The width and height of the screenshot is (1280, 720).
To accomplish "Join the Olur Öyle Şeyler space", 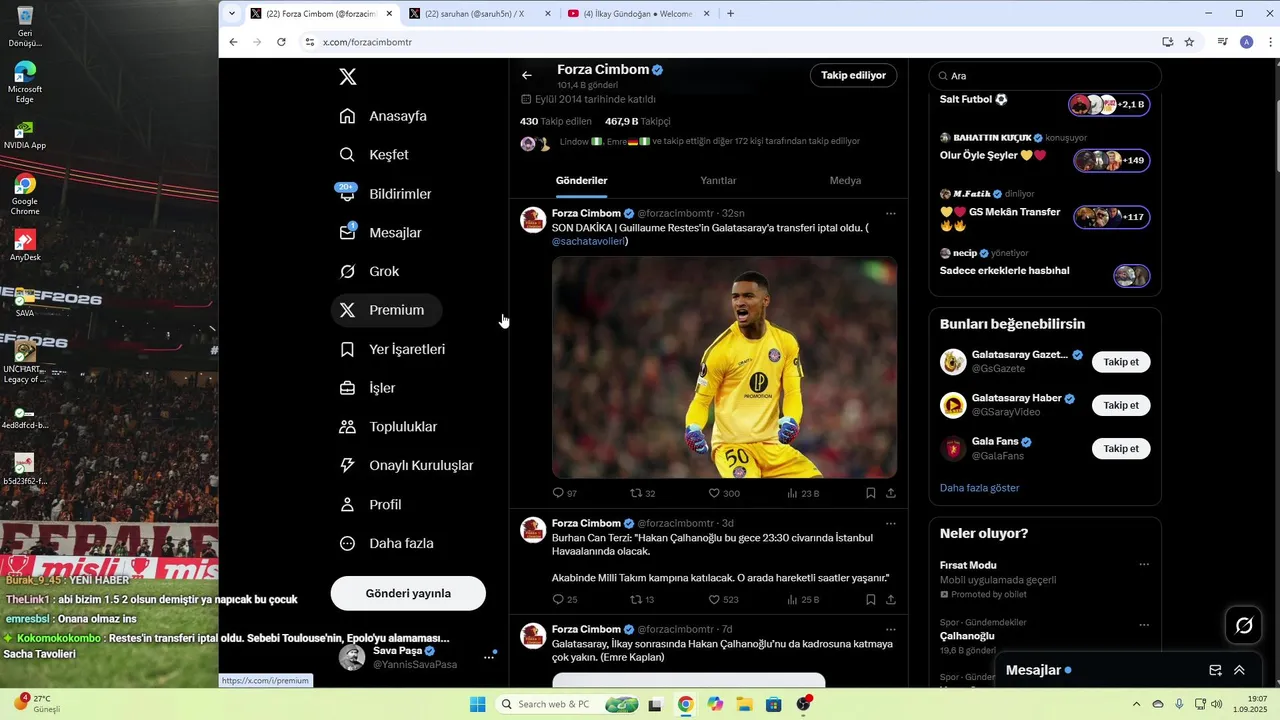I will pos(1112,160).
